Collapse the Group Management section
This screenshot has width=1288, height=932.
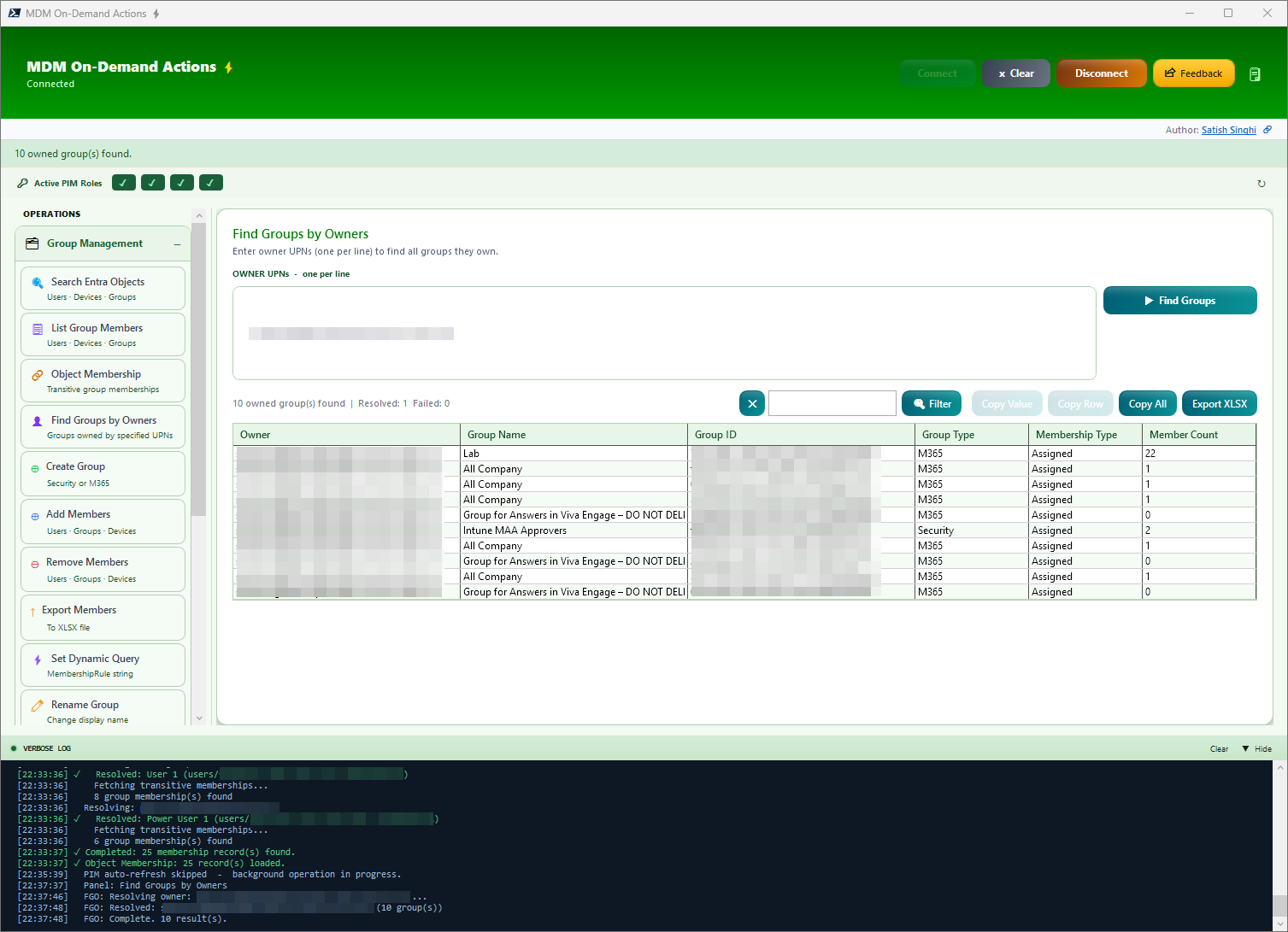(176, 243)
